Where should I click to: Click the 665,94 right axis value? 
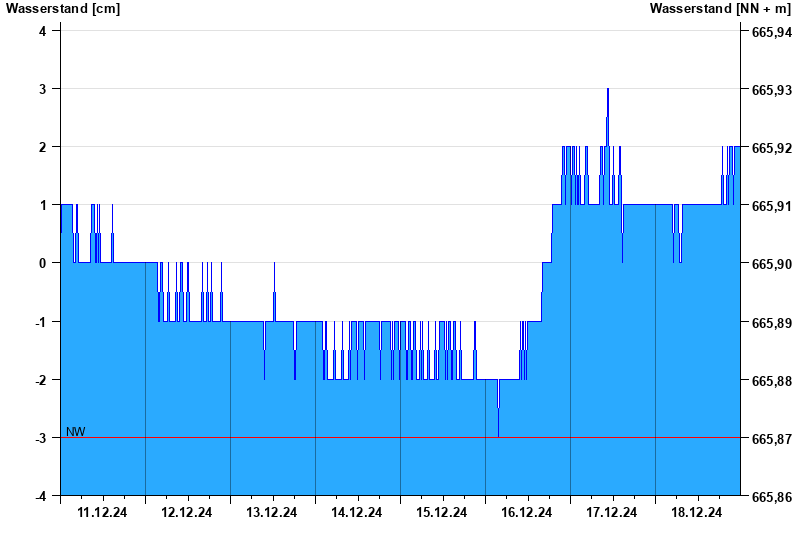pyautogui.click(x=771, y=32)
